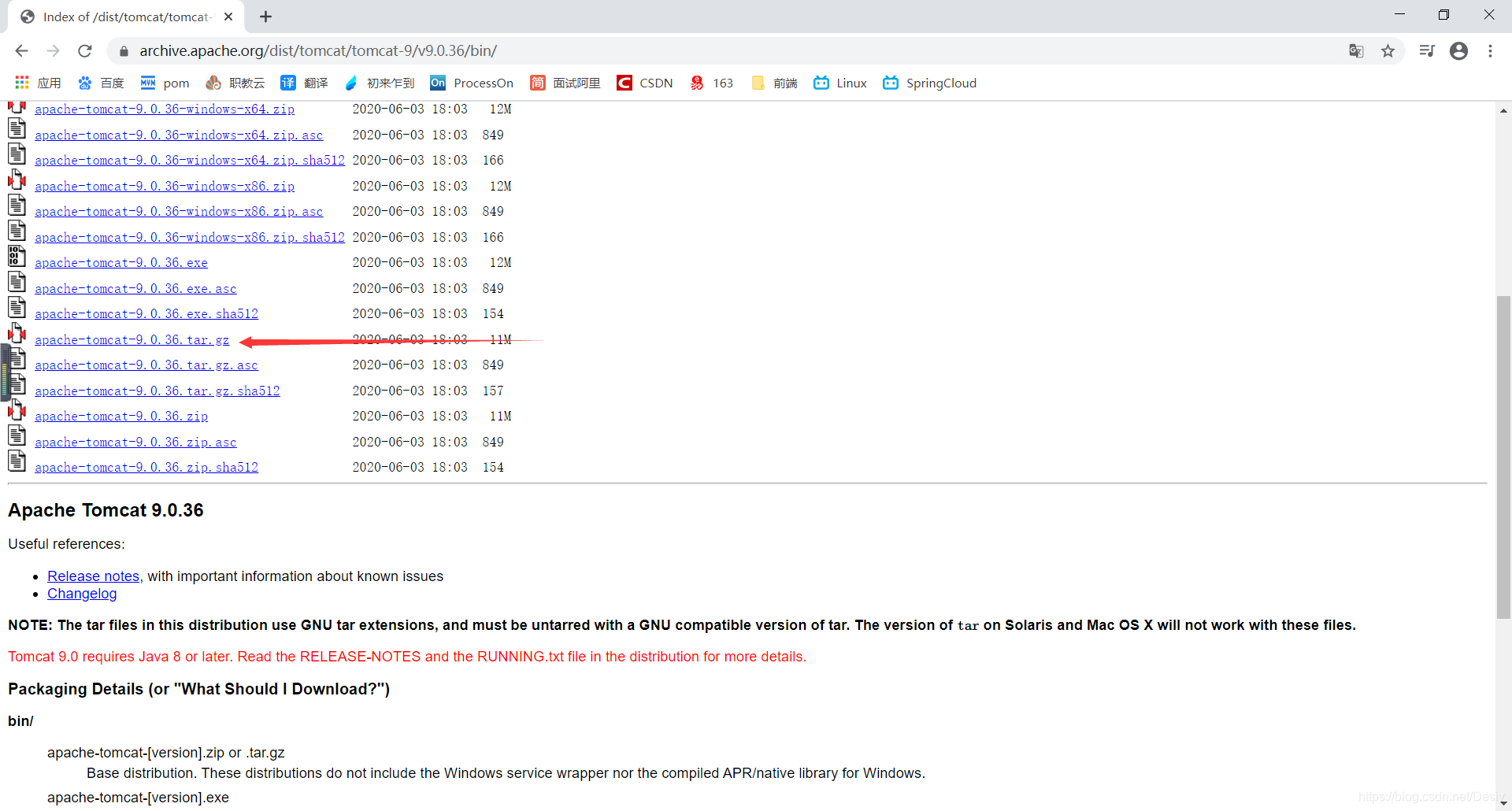Open the CSDN bookmark
Screen dimensions: 1512x811
[x=644, y=83]
